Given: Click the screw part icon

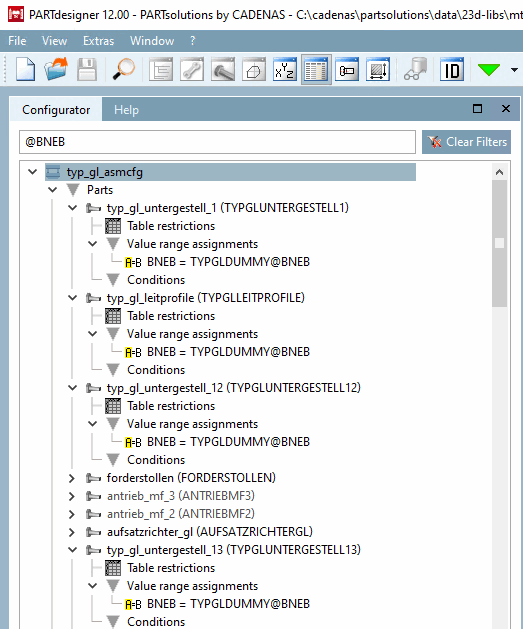Looking at the screenshot, I should pyautogui.click(x=223, y=70).
